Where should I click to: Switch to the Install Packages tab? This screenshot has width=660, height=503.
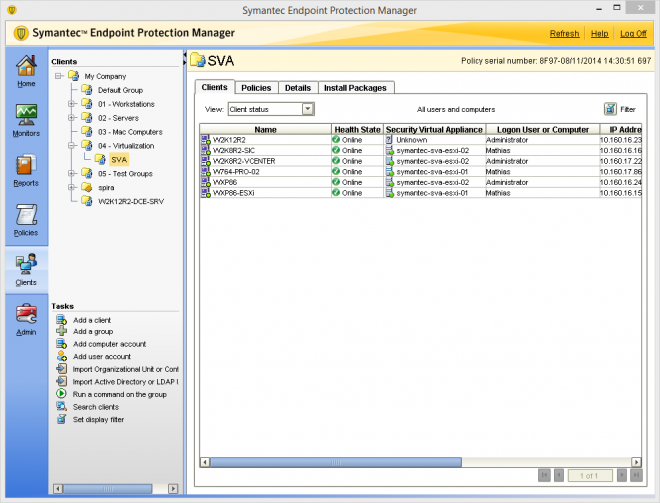[x=355, y=88]
